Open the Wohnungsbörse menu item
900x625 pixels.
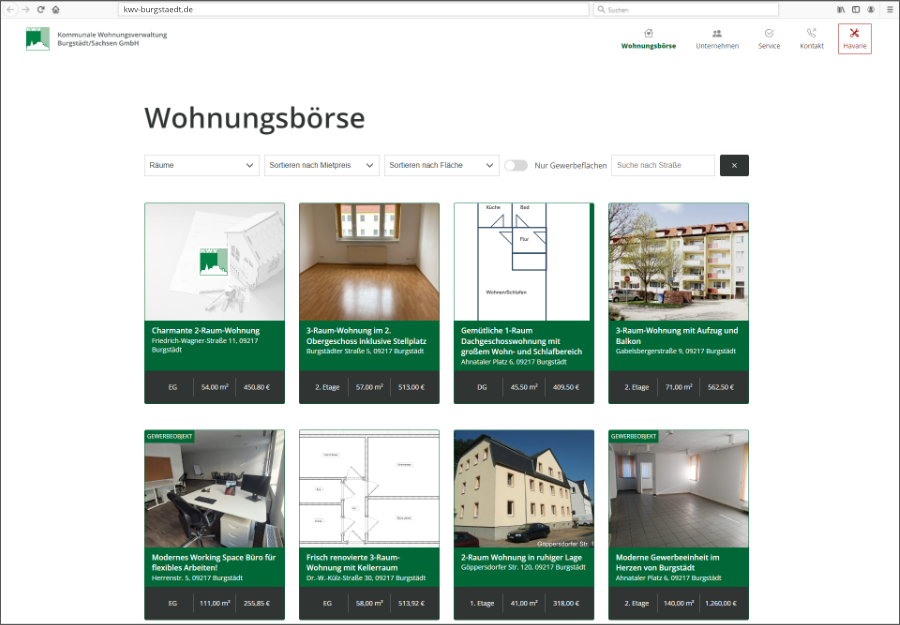649,39
